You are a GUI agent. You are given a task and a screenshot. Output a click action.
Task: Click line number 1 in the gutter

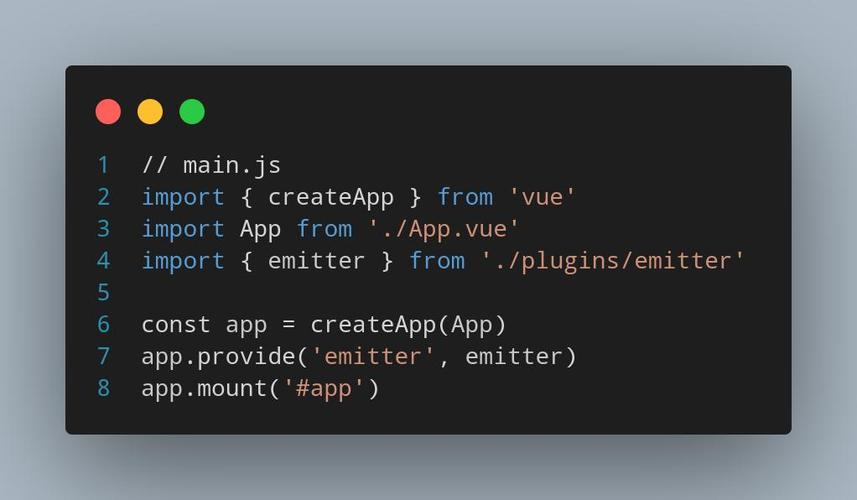pyautogui.click(x=103, y=165)
